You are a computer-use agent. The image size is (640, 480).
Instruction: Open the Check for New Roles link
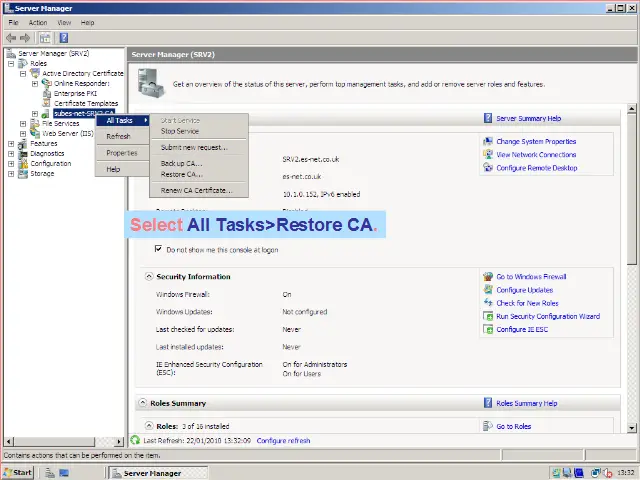click(527, 303)
